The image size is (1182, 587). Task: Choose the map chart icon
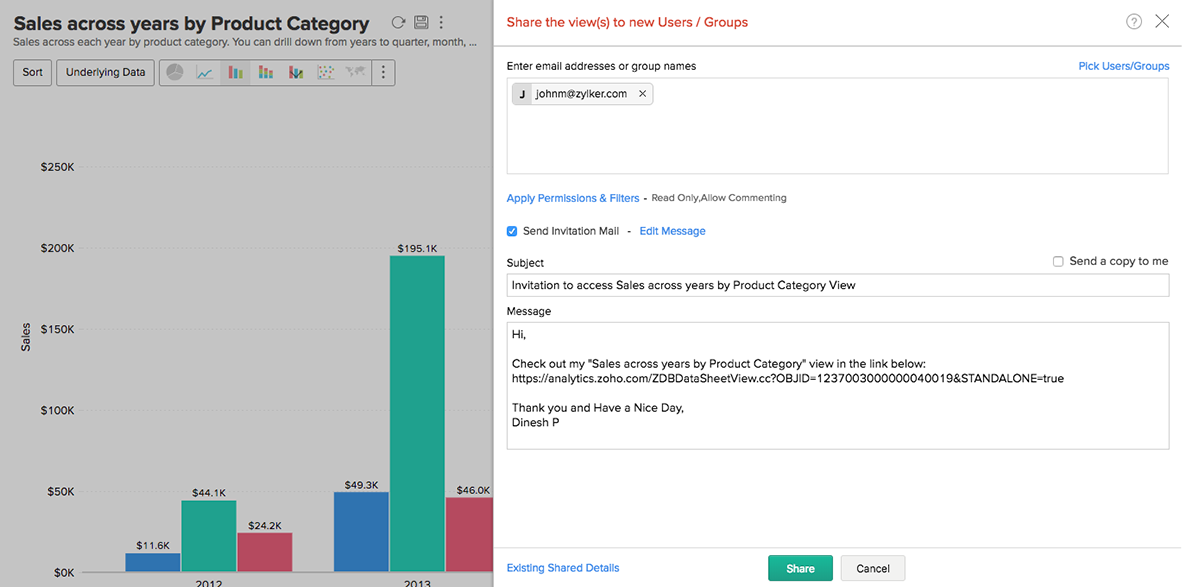click(x=355, y=72)
